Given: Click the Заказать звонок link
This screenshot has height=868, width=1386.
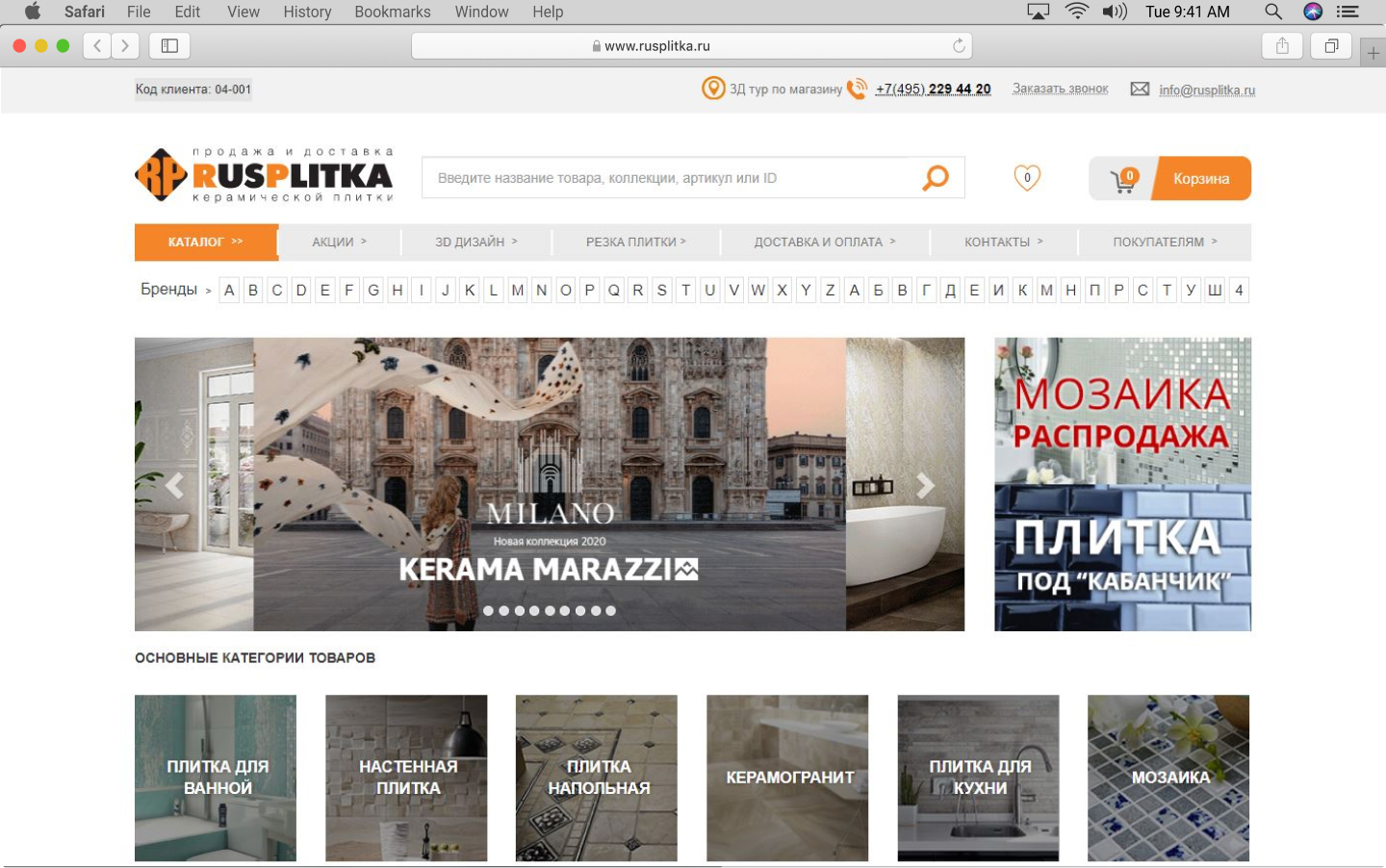Looking at the screenshot, I should [x=1060, y=89].
